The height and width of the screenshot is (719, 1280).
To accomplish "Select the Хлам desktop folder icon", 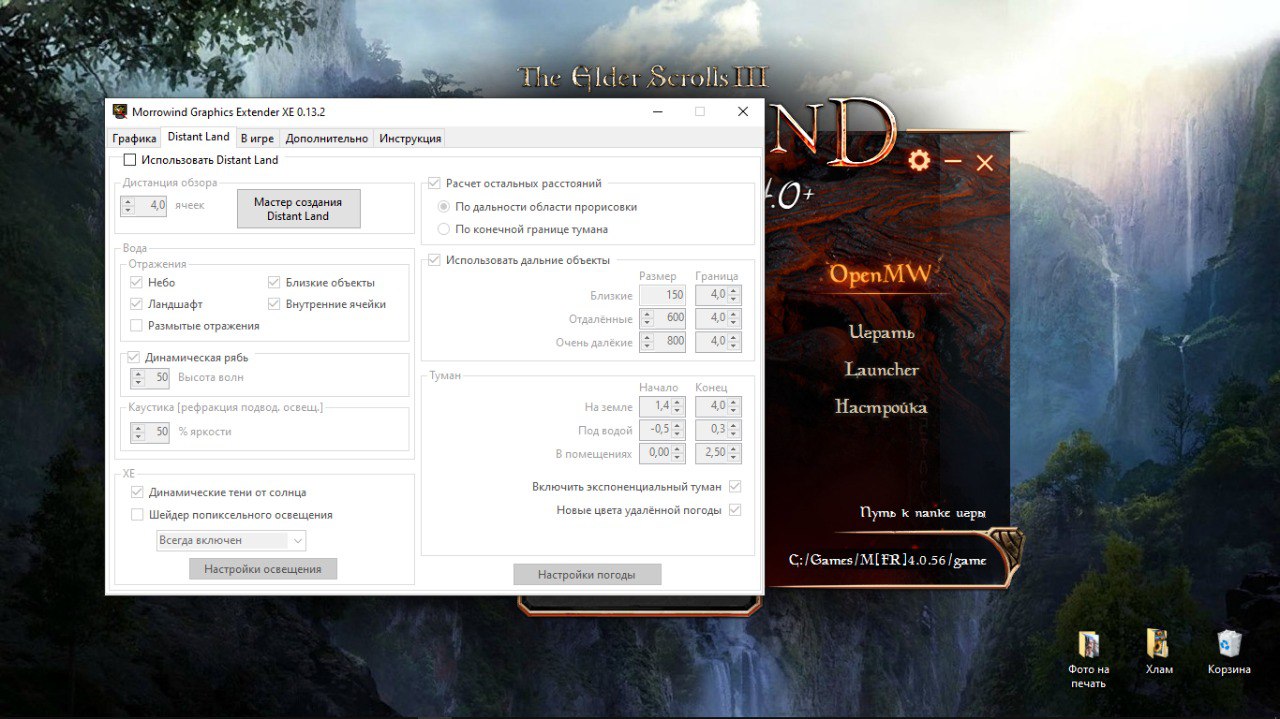I will point(1159,652).
